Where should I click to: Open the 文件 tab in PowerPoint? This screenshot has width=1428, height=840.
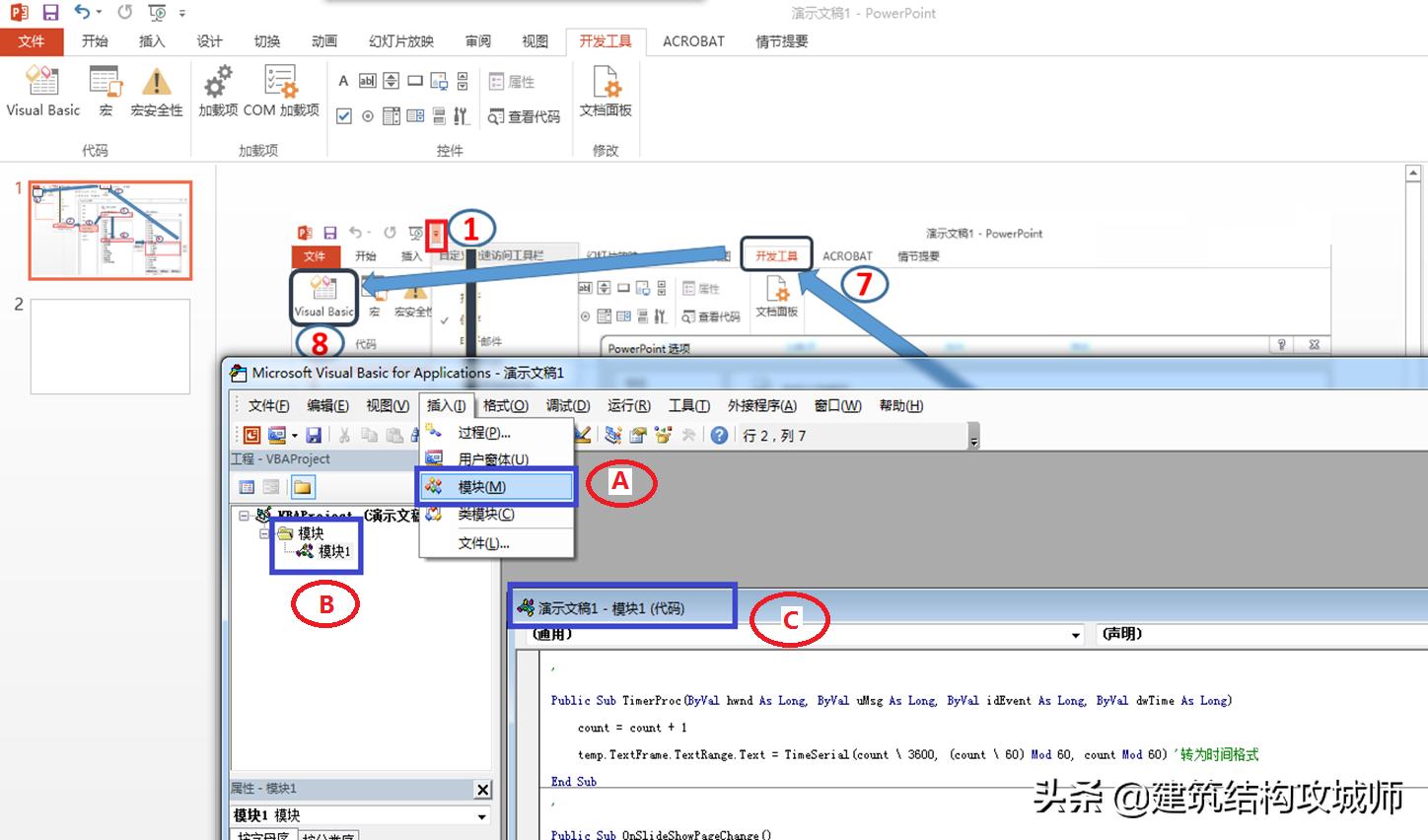coord(32,41)
